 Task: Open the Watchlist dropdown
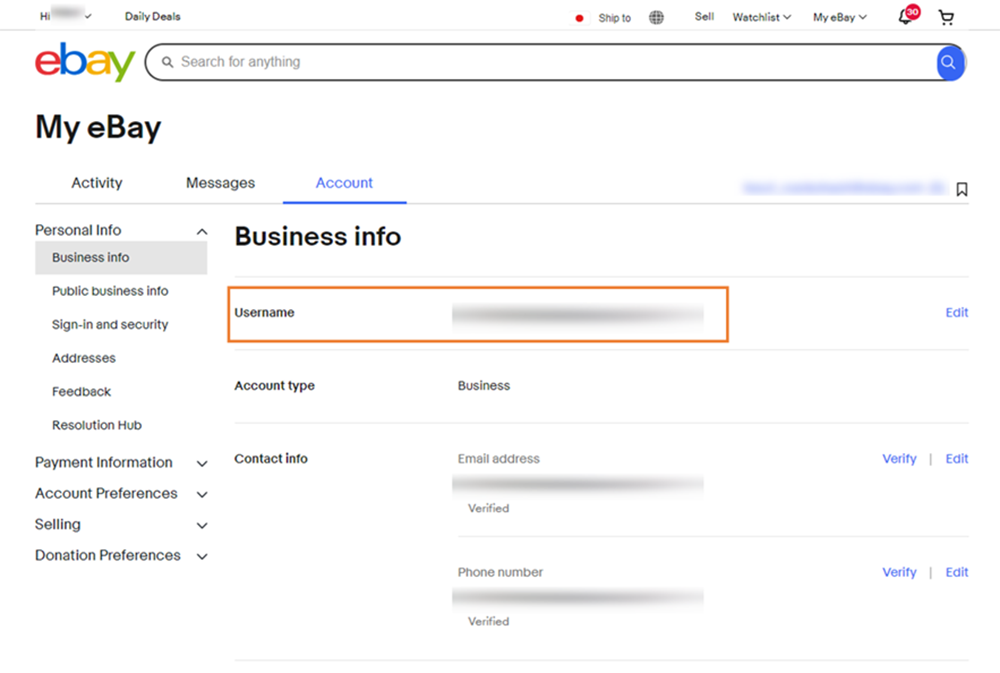761,17
